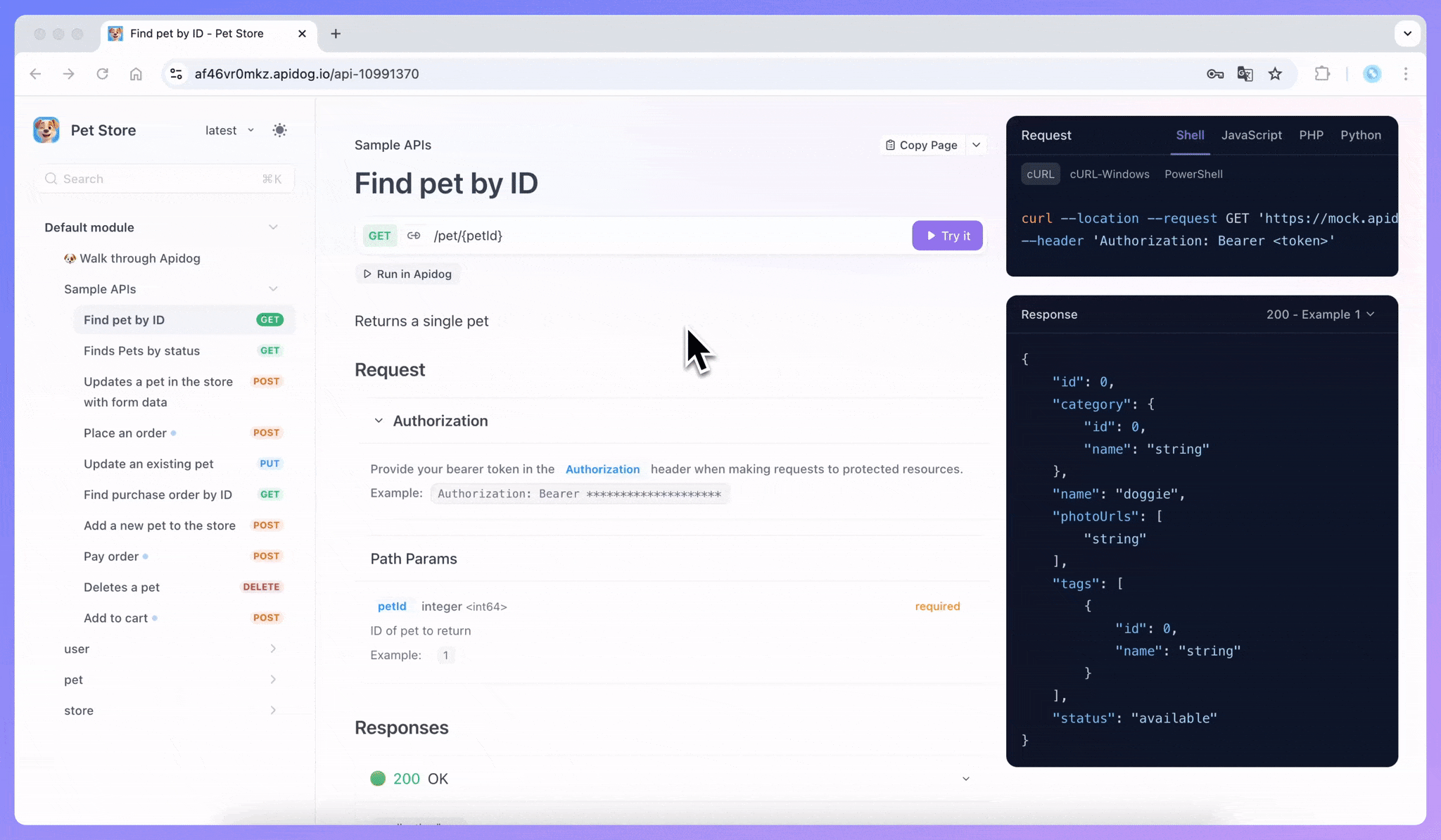Viewport: 1441px width, 840px height.
Task: Select the 200 - Example 1 response dropdown
Action: point(1320,314)
